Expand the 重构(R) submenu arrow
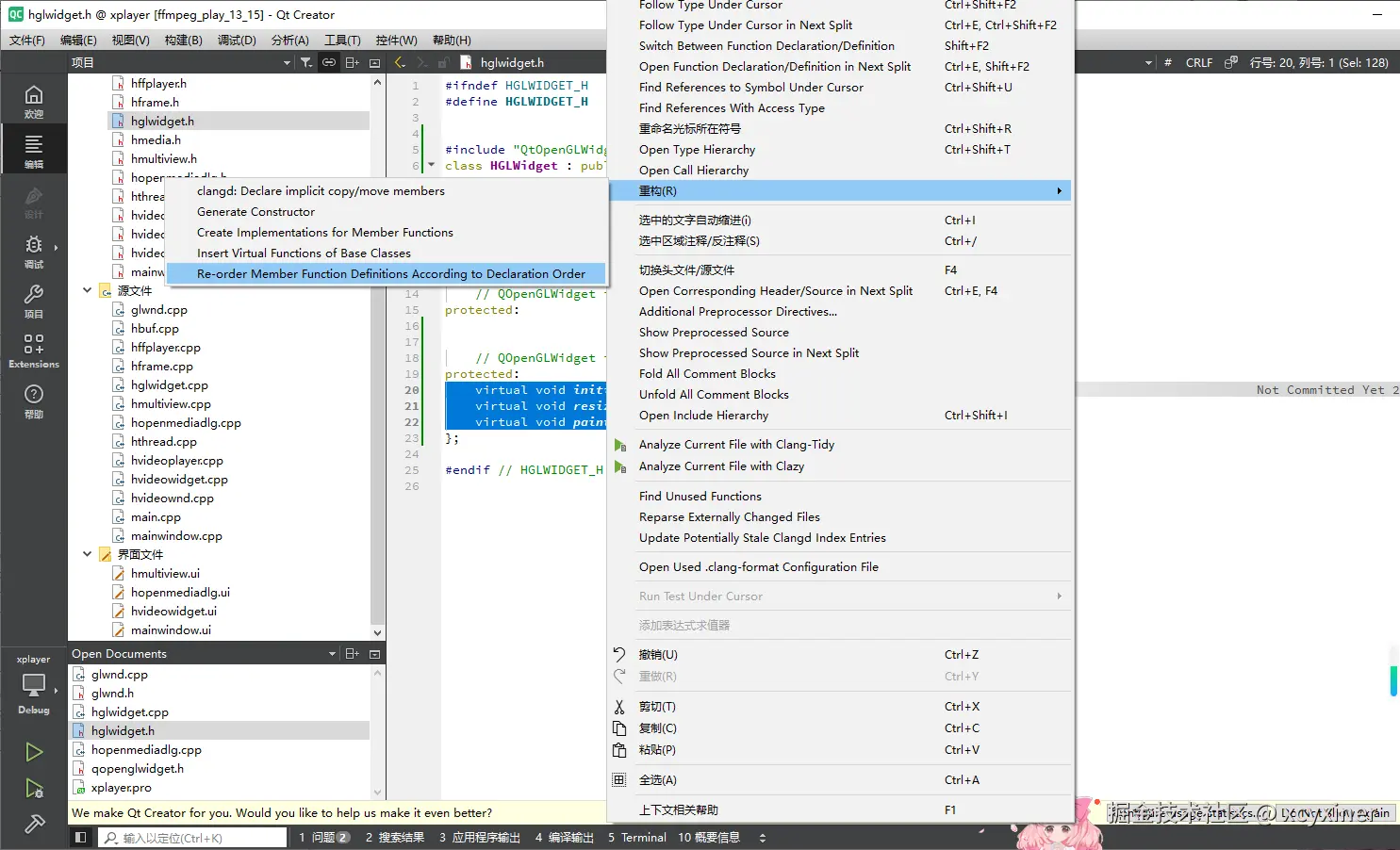Screen dimensions: 1400x850 (1060, 190)
